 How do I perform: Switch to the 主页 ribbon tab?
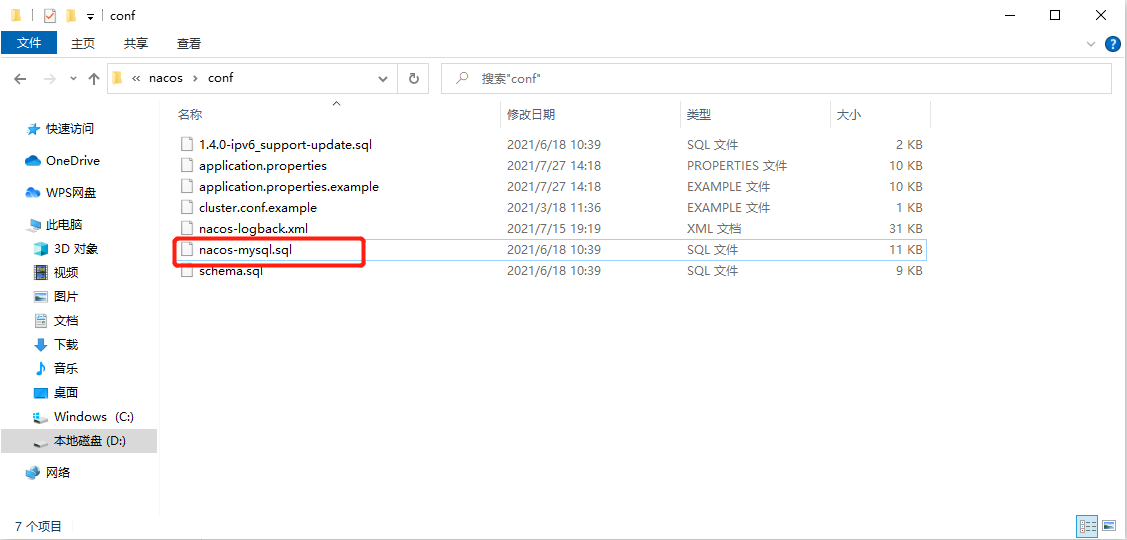[x=83, y=43]
